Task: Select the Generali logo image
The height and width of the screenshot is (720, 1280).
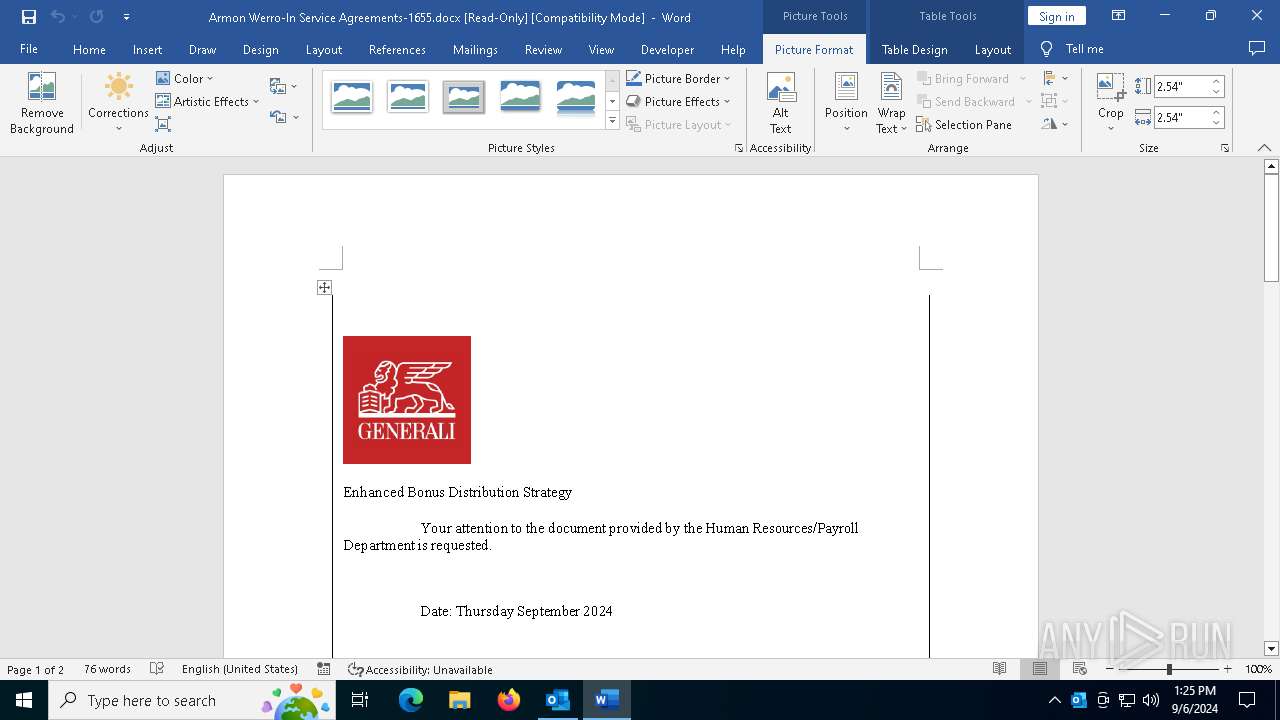Action: point(407,400)
